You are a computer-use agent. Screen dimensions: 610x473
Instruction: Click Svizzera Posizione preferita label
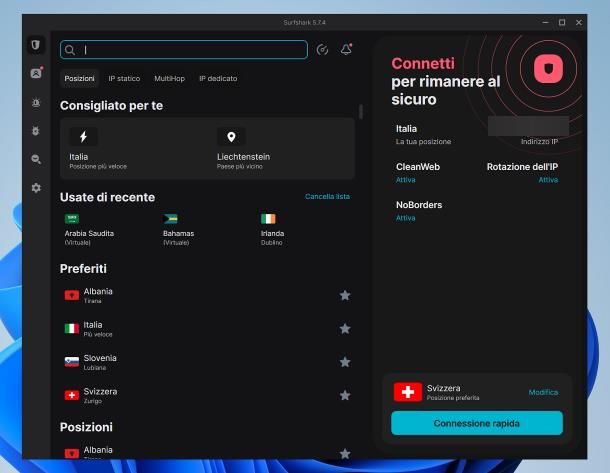(x=453, y=392)
